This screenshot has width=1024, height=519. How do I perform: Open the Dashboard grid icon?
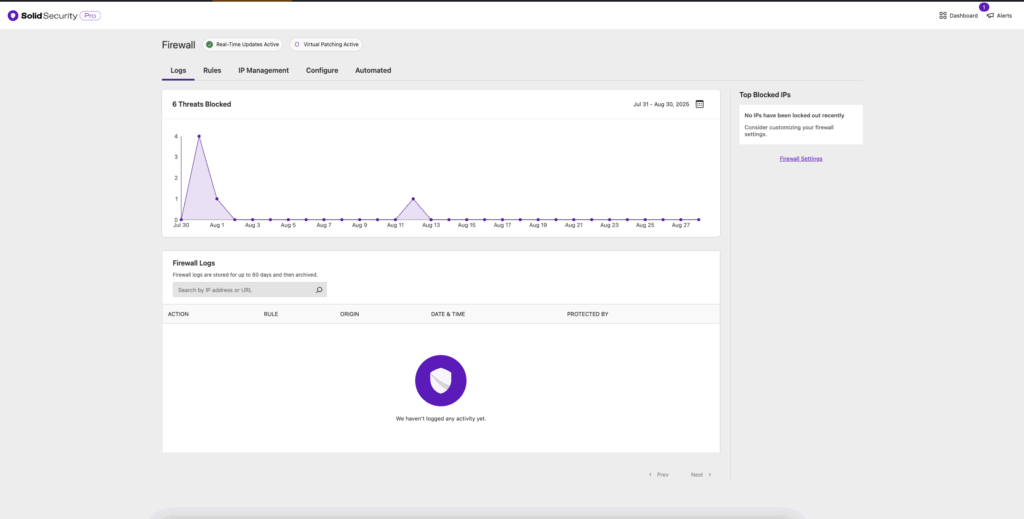pyautogui.click(x=943, y=16)
